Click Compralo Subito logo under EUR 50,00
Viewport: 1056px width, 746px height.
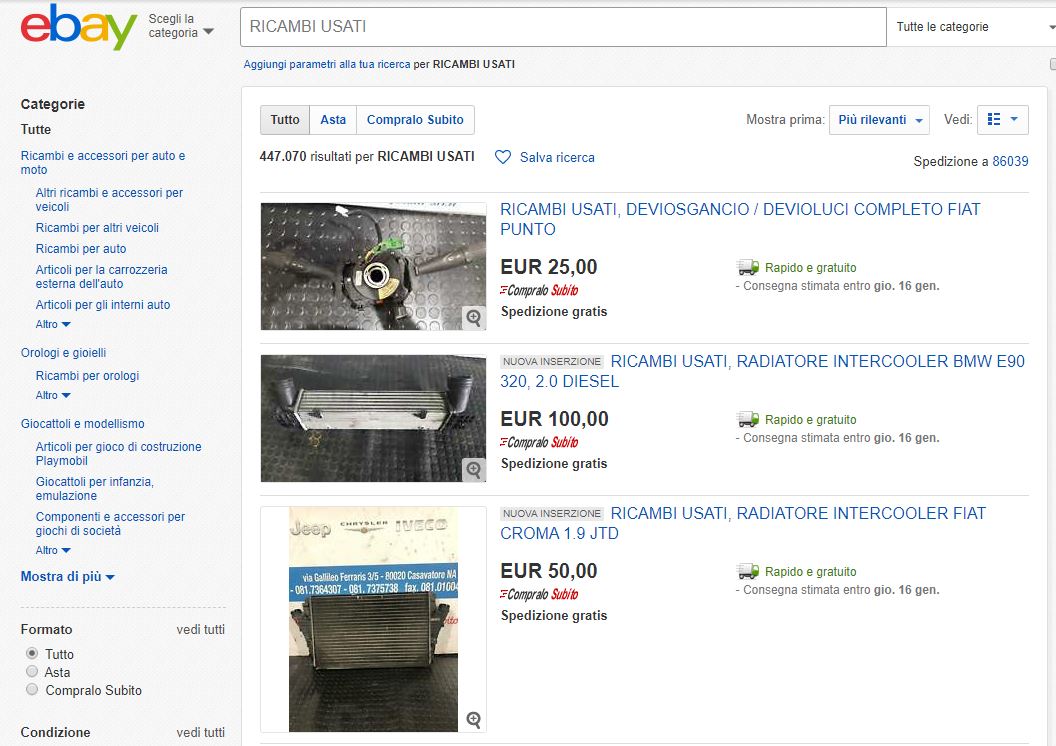coord(539,595)
